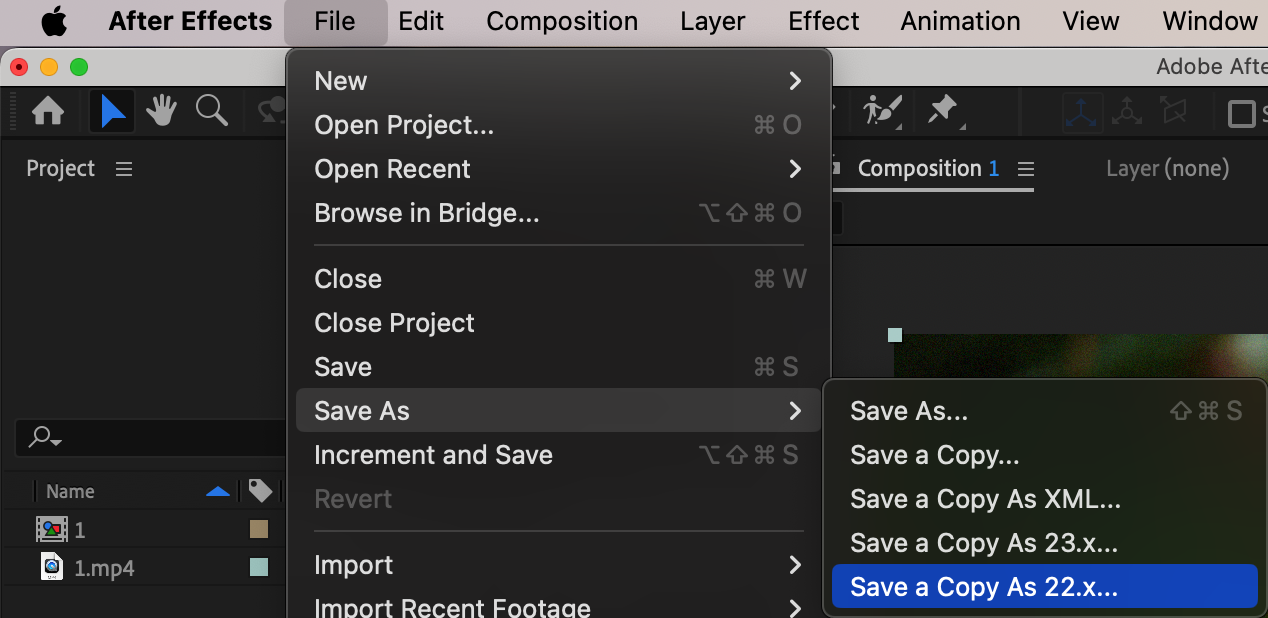Select the Puppet Pin tool
The height and width of the screenshot is (618, 1268).
(x=943, y=111)
